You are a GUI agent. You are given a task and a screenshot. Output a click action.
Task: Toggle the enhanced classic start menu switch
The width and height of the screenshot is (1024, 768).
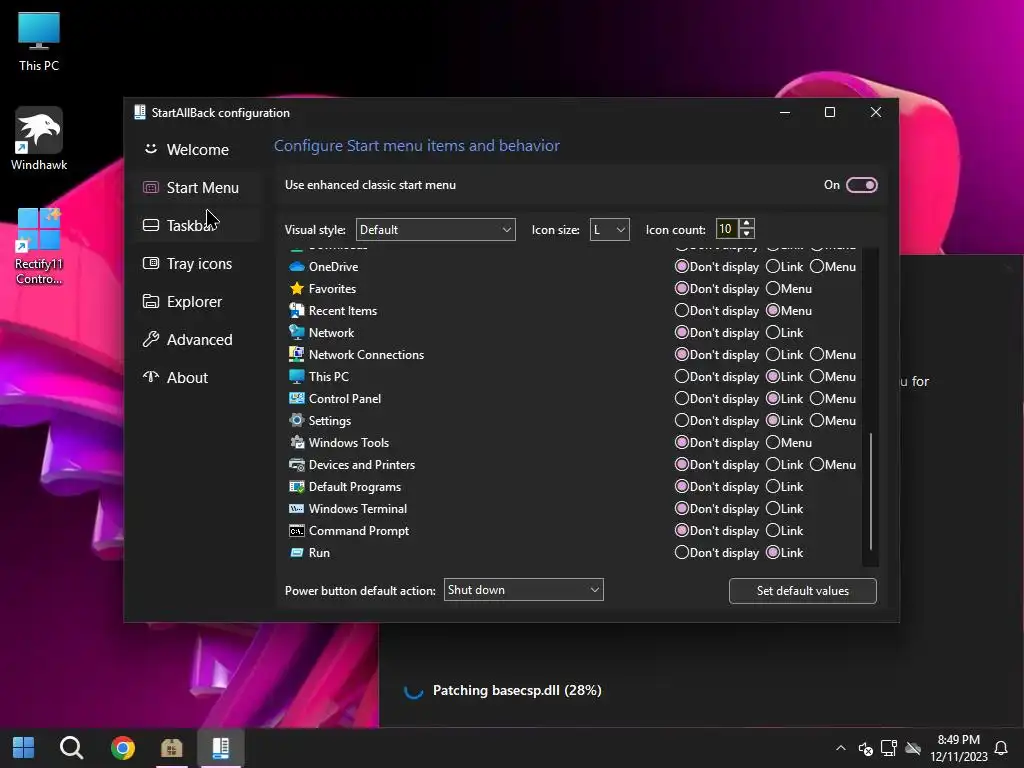pos(861,185)
